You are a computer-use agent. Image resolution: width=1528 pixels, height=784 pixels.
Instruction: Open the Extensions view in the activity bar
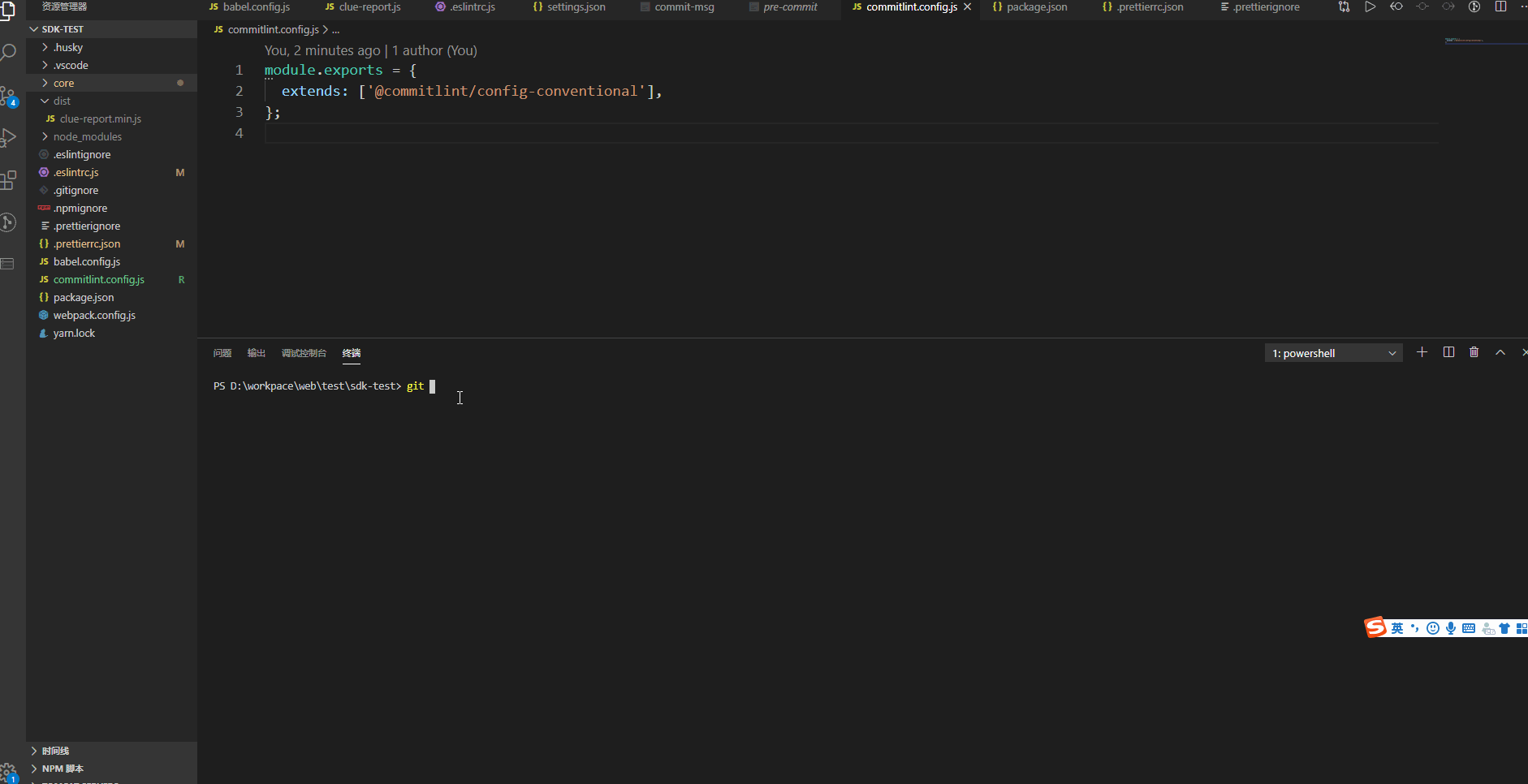[x=8, y=180]
